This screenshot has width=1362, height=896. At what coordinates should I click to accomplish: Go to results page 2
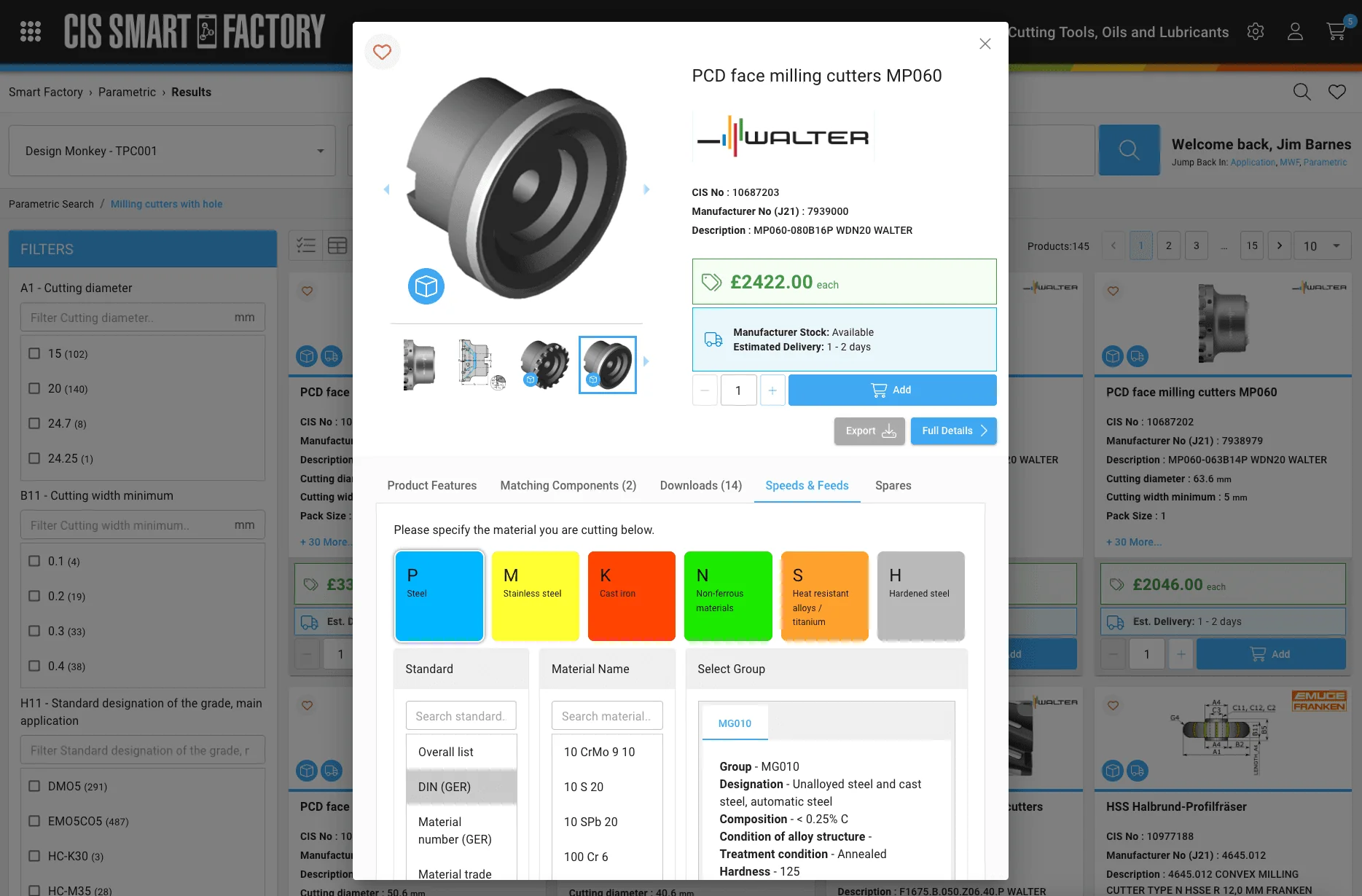coord(1169,245)
